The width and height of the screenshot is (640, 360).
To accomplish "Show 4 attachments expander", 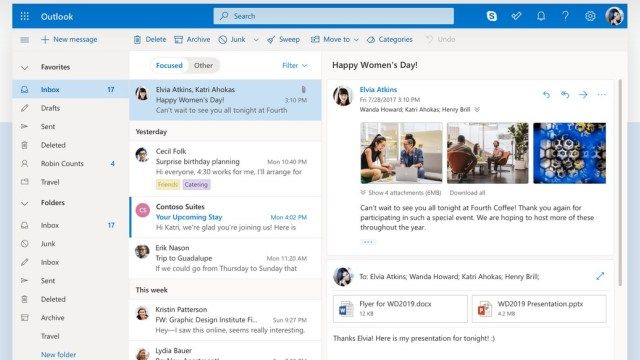I will click(400, 193).
